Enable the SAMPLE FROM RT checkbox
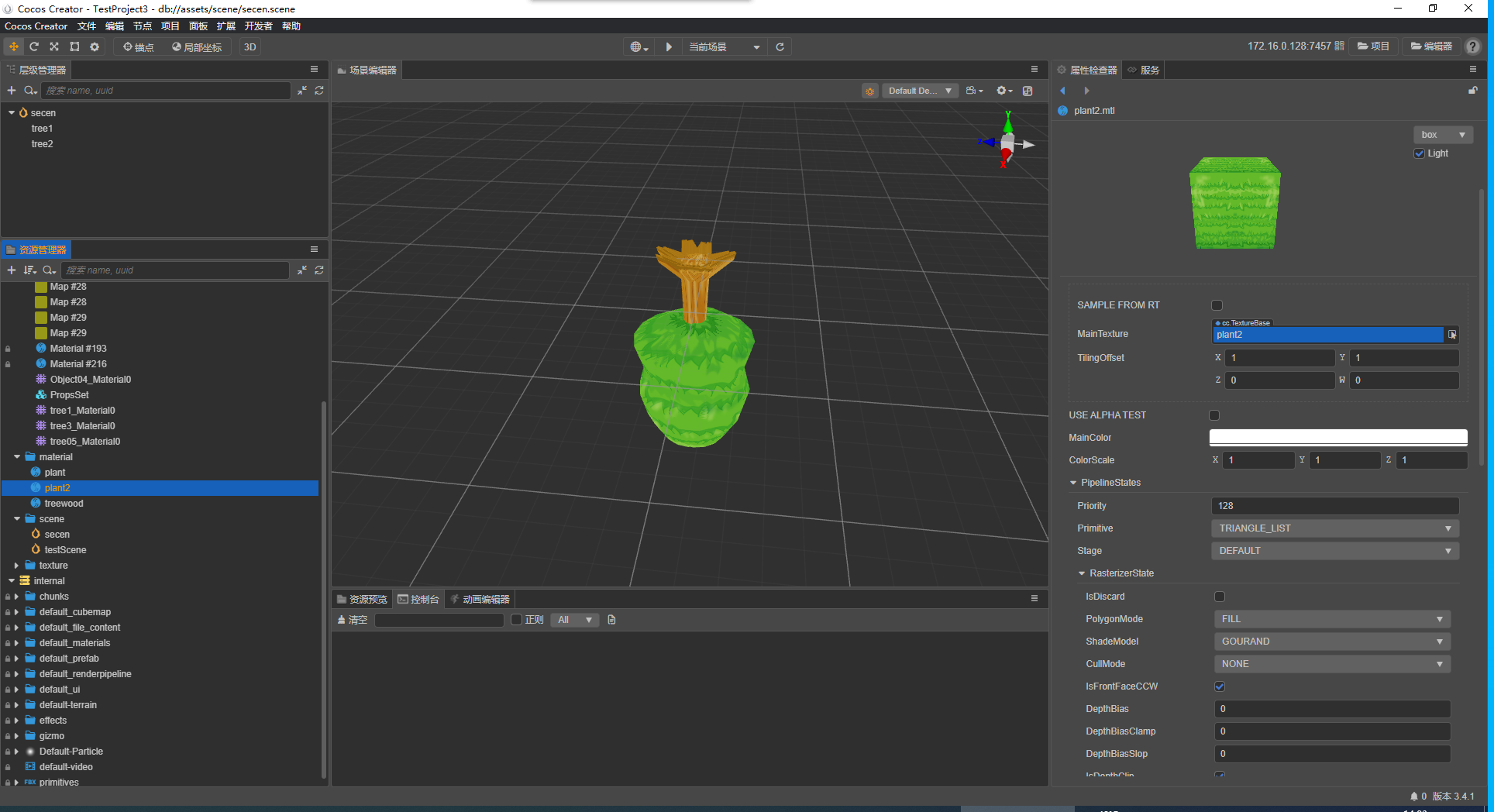The width and height of the screenshot is (1494, 812). [1217, 305]
